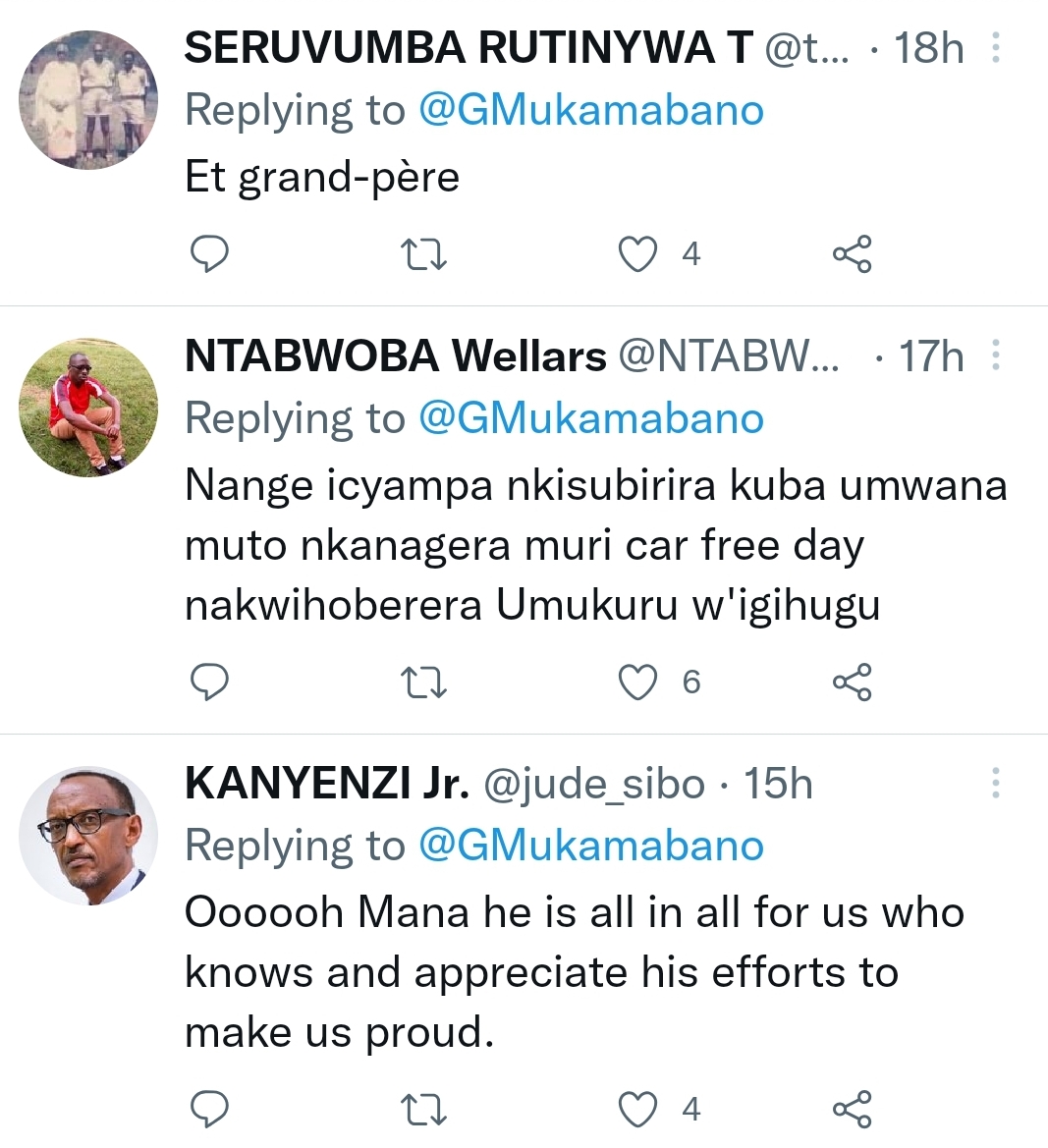Share KANYENZI Jr.'s tweet
The height and width of the screenshot is (1148, 1048).
pyautogui.click(x=852, y=1110)
